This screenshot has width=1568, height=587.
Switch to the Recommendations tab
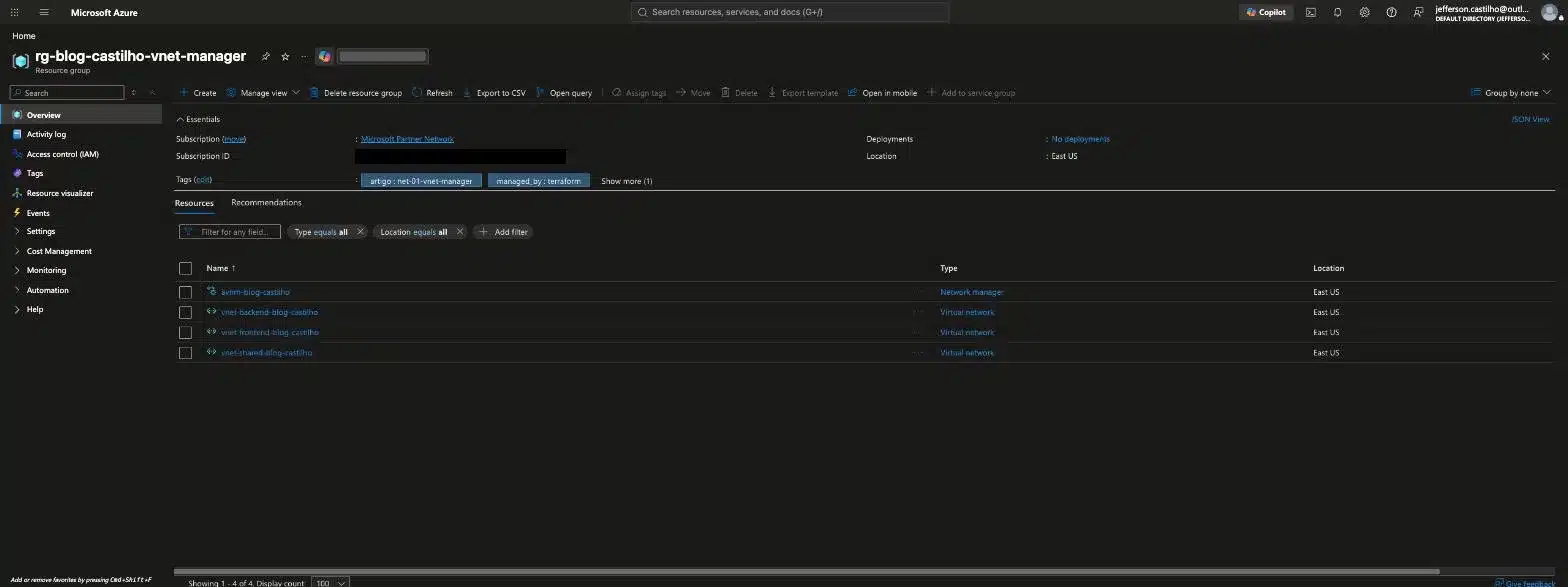point(266,202)
